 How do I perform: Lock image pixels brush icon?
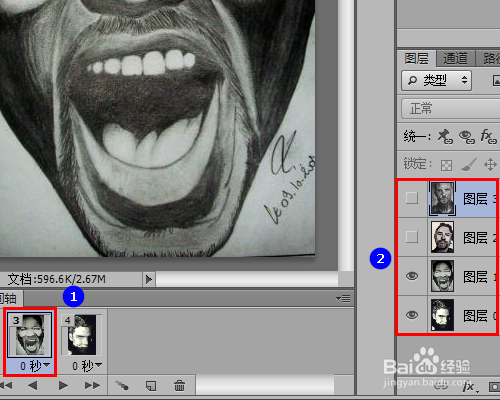tap(469, 164)
